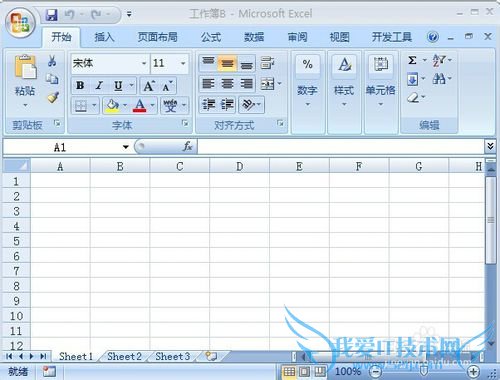This screenshot has width=500, height=380.
Task: Click the zoom slider handle
Action: point(424,371)
